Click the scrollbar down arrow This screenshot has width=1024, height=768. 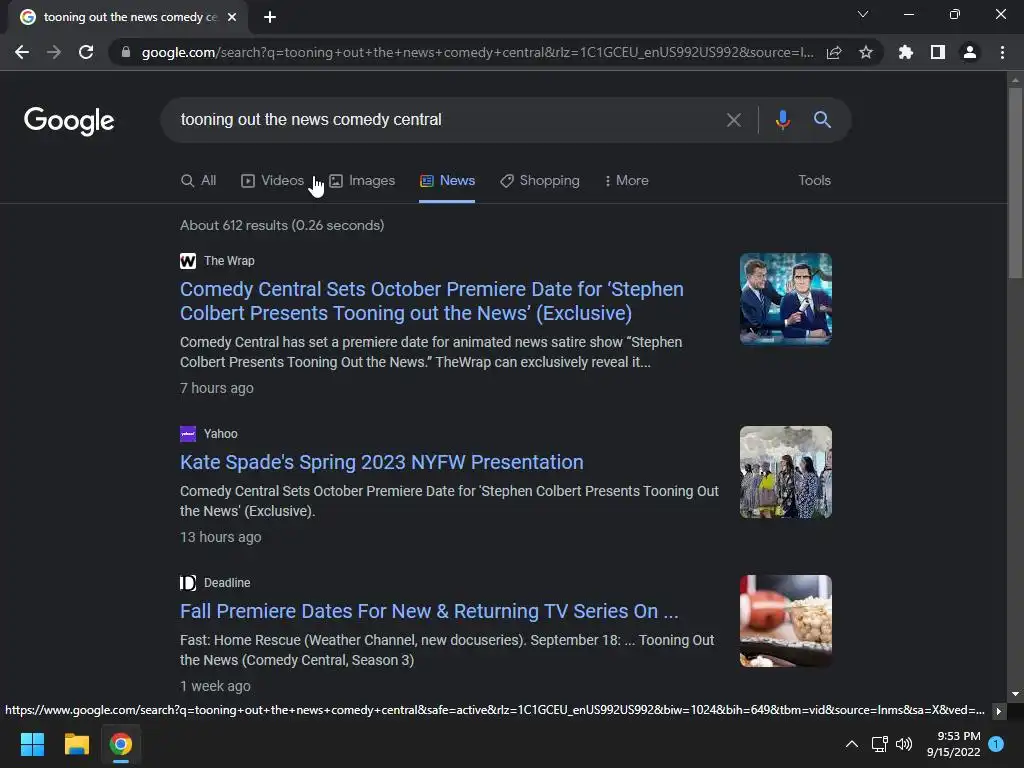(1015, 694)
